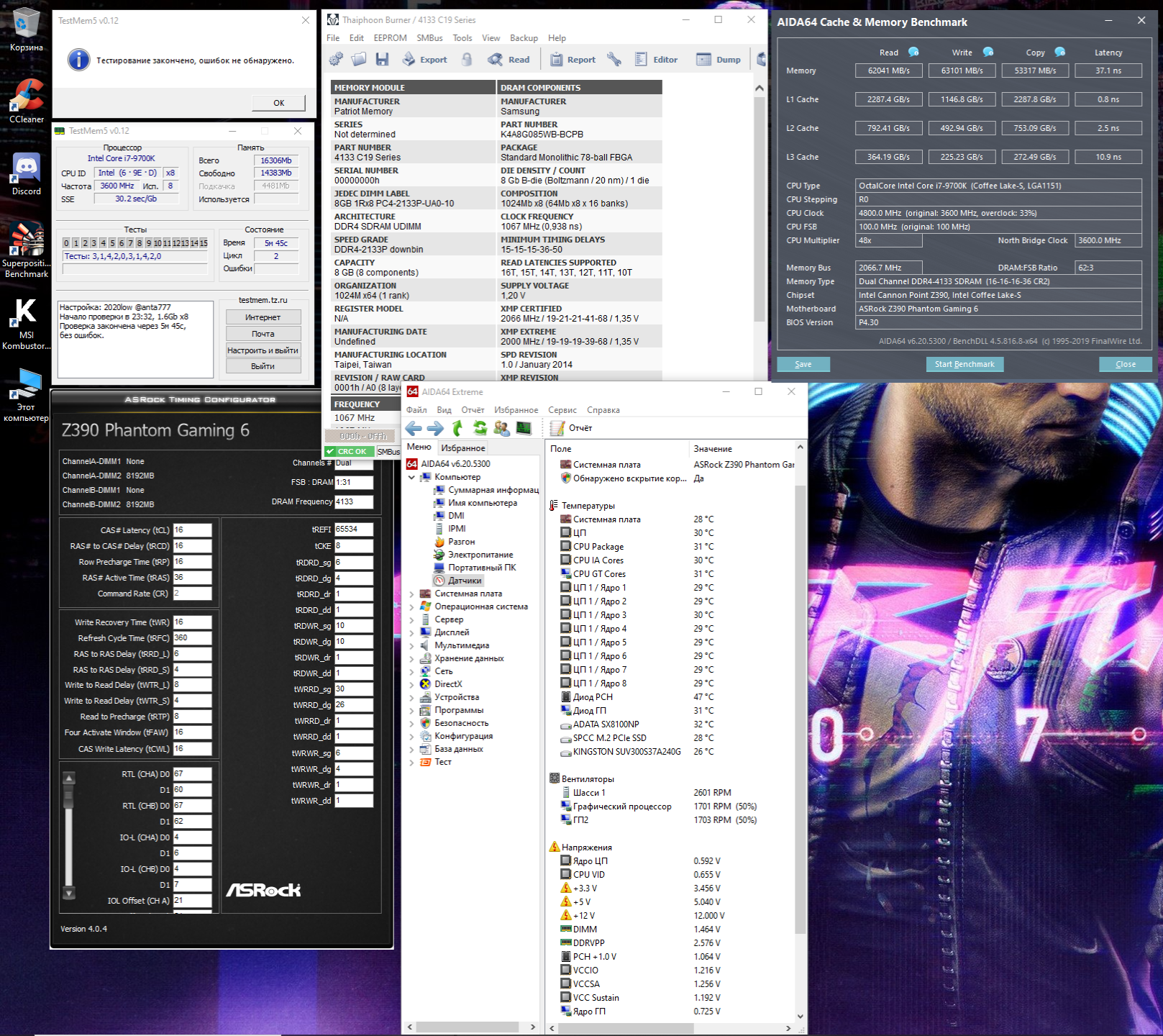Click the Copy column refresh icon in AIDA64 Benchmark

pyautogui.click(x=1060, y=52)
